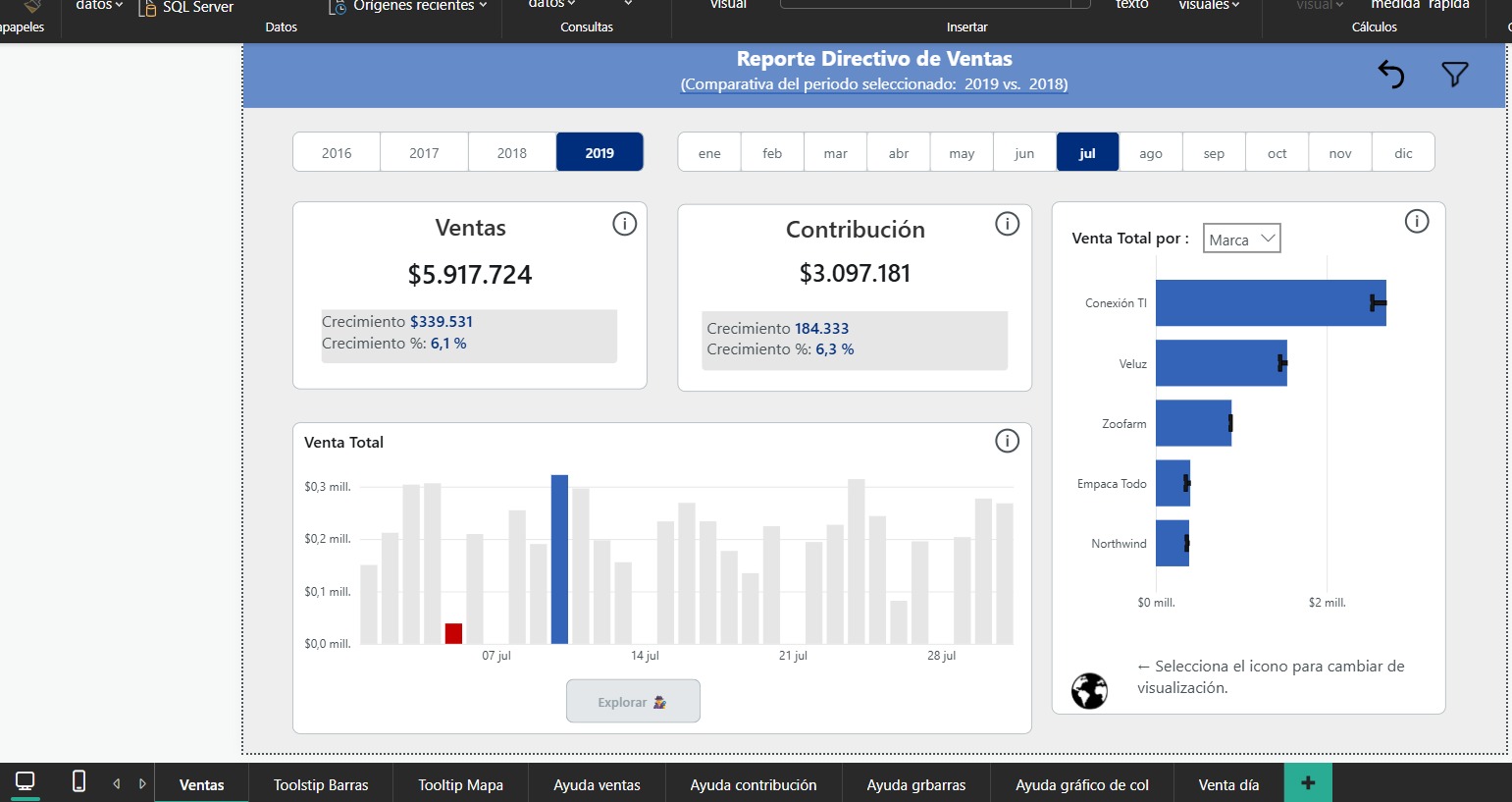
Task: Open the filter funnel icon in header
Action: point(1455,74)
